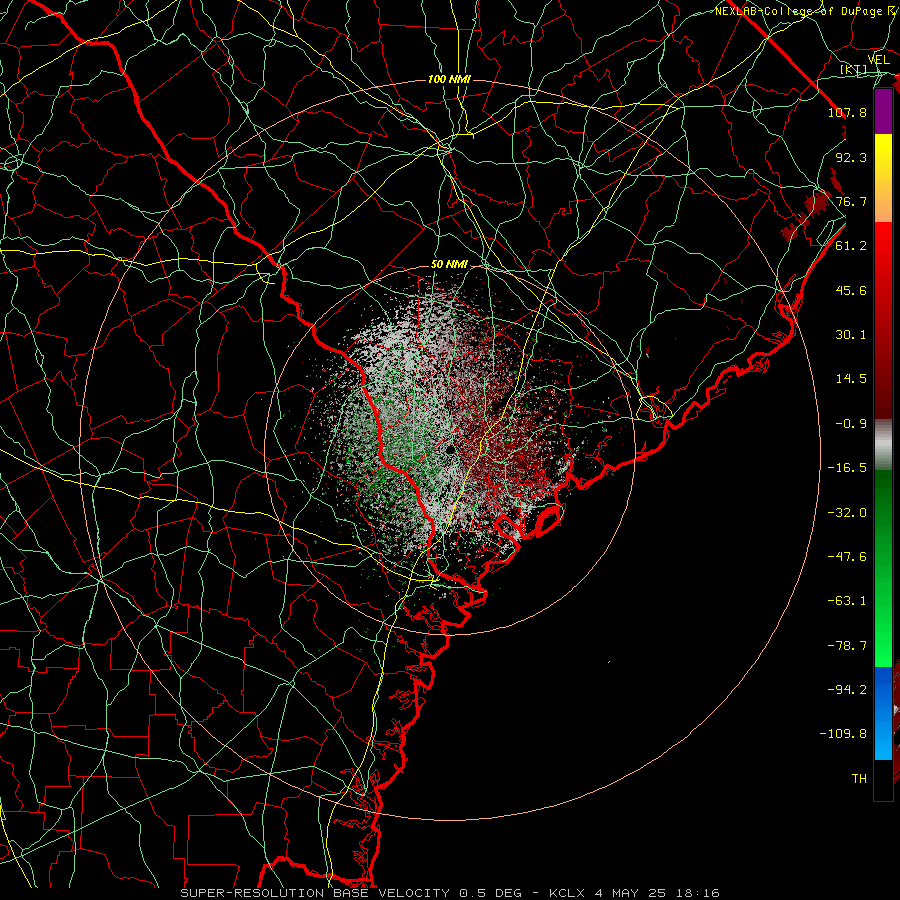Click the 45.6 legend value

point(851,290)
